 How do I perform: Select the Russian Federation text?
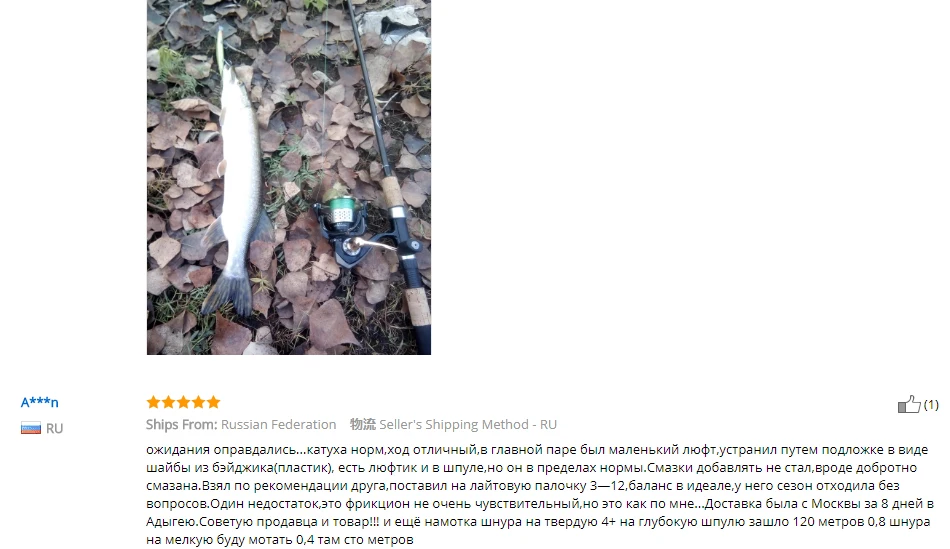tap(279, 424)
